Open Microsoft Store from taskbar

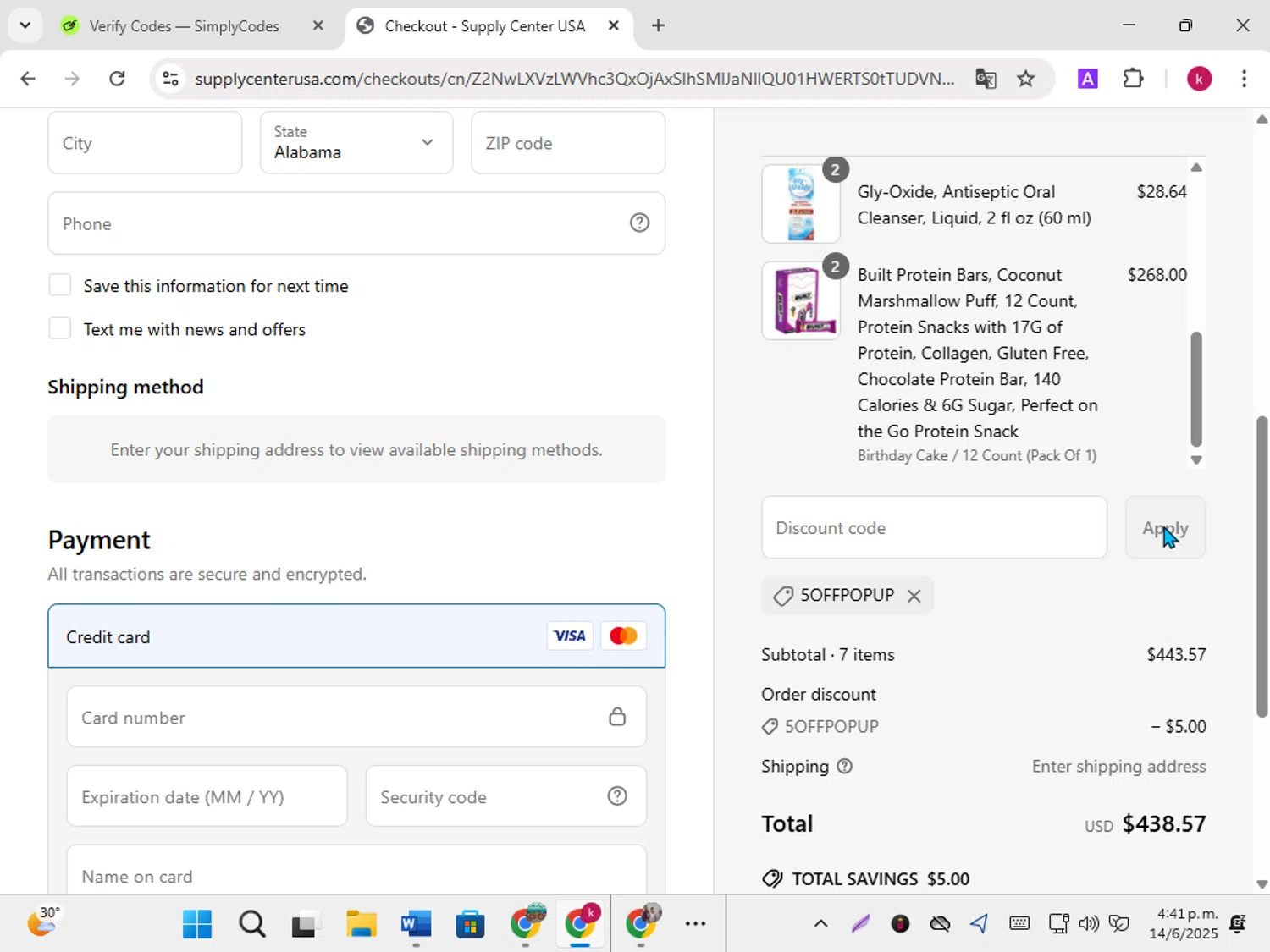coord(470,924)
